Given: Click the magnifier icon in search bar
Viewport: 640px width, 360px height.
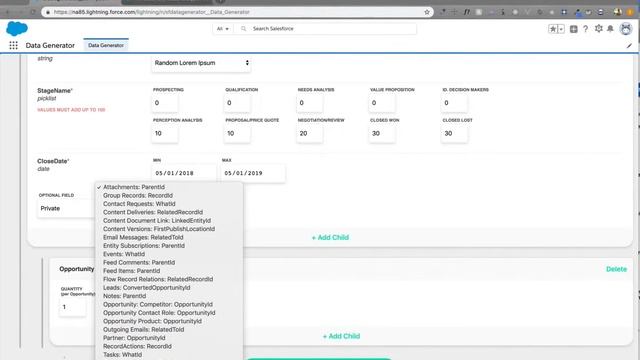Looking at the screenshot, I should [x=244, y=29].
